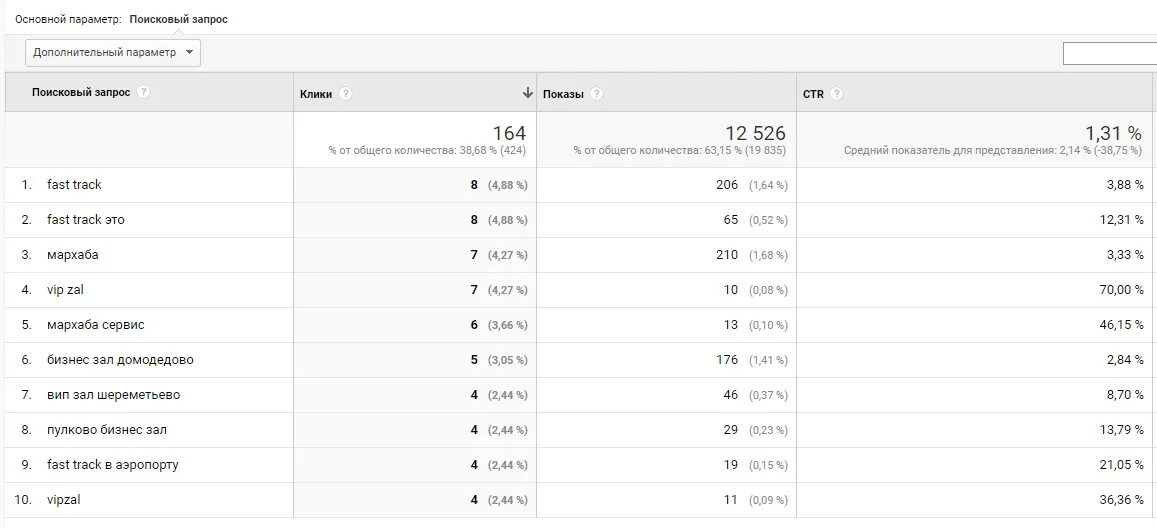Open the "fast track это" query
Screen dimensions: 1157x528
pyautogui.click(x=86, y=220)
